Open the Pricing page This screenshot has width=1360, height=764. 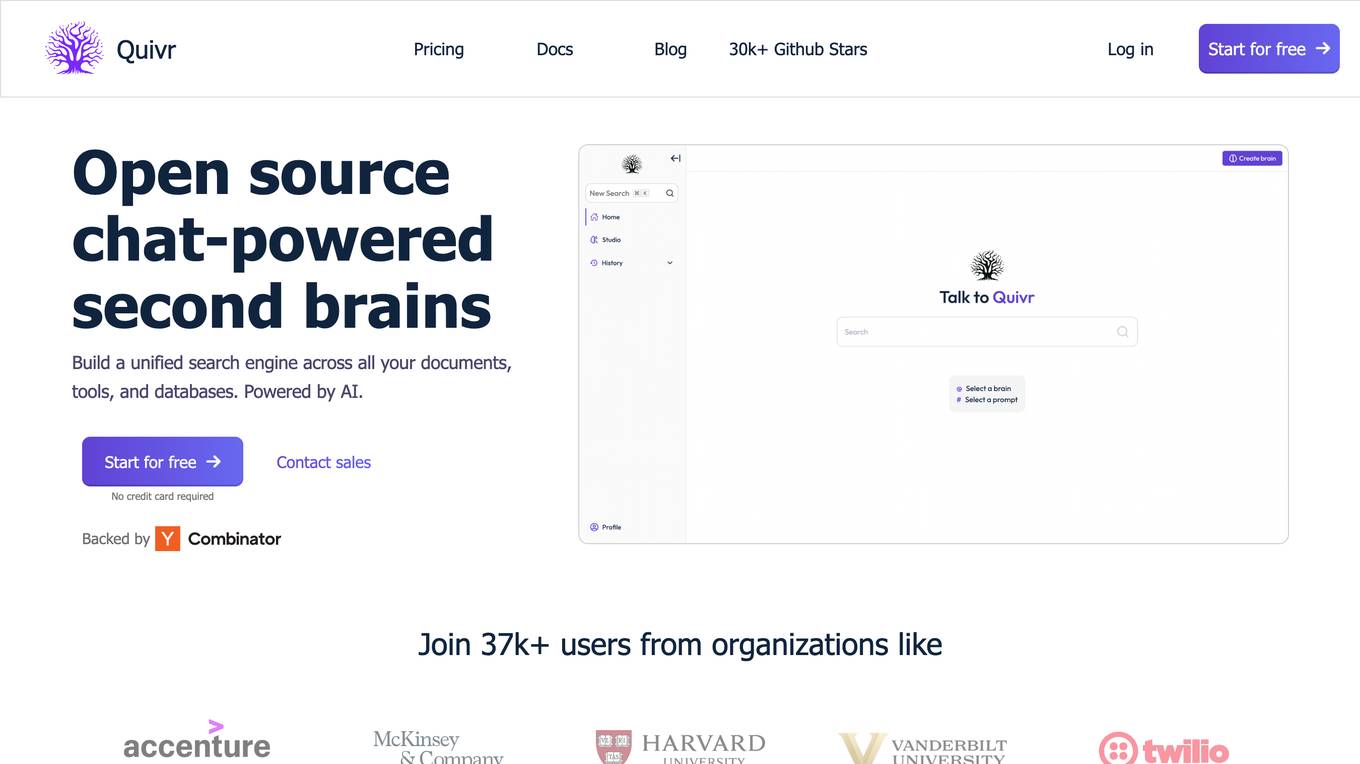(x=439, y=49)
